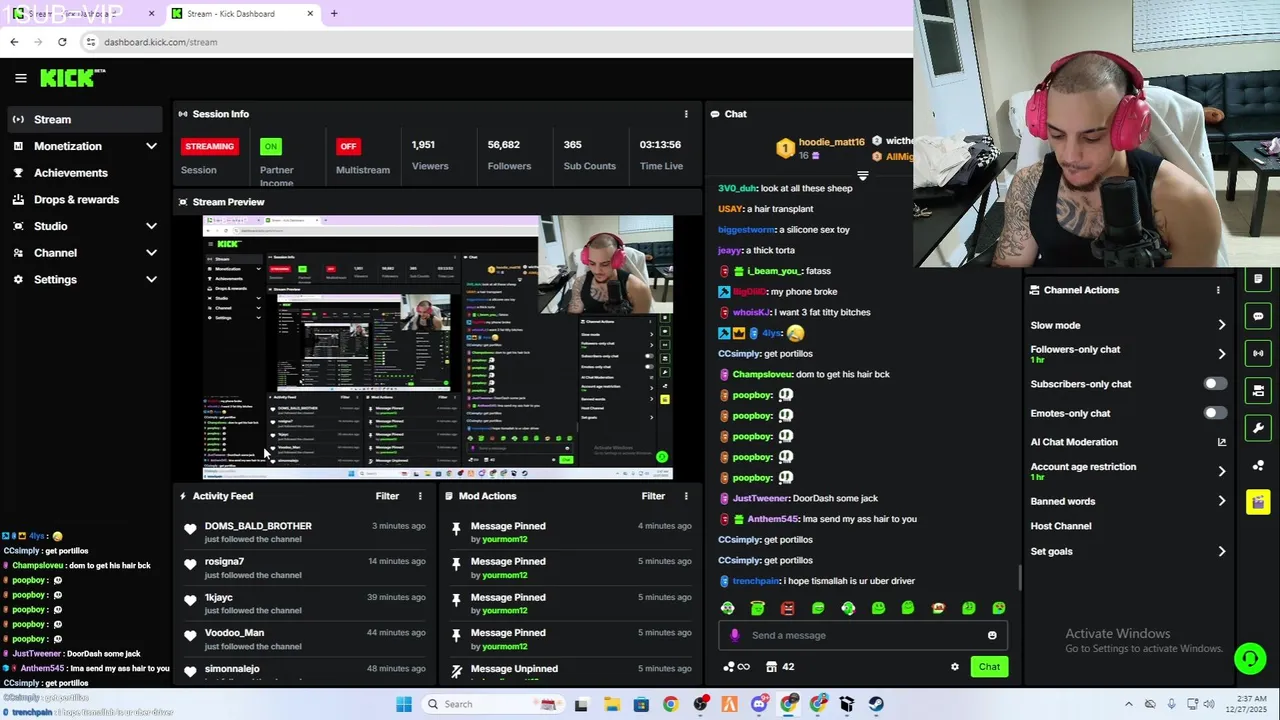Open Mod Actions three-dot options
Screen dimensions: 1280x720
click(686, 496)
